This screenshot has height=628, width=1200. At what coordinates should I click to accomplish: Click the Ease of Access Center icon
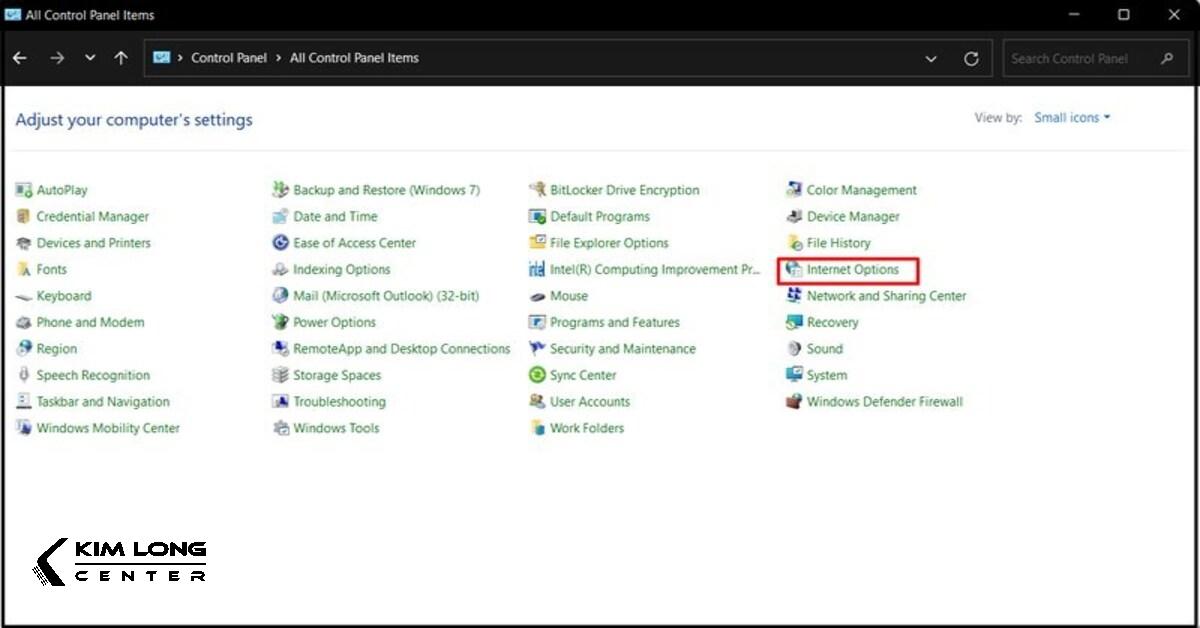[281, 243]
